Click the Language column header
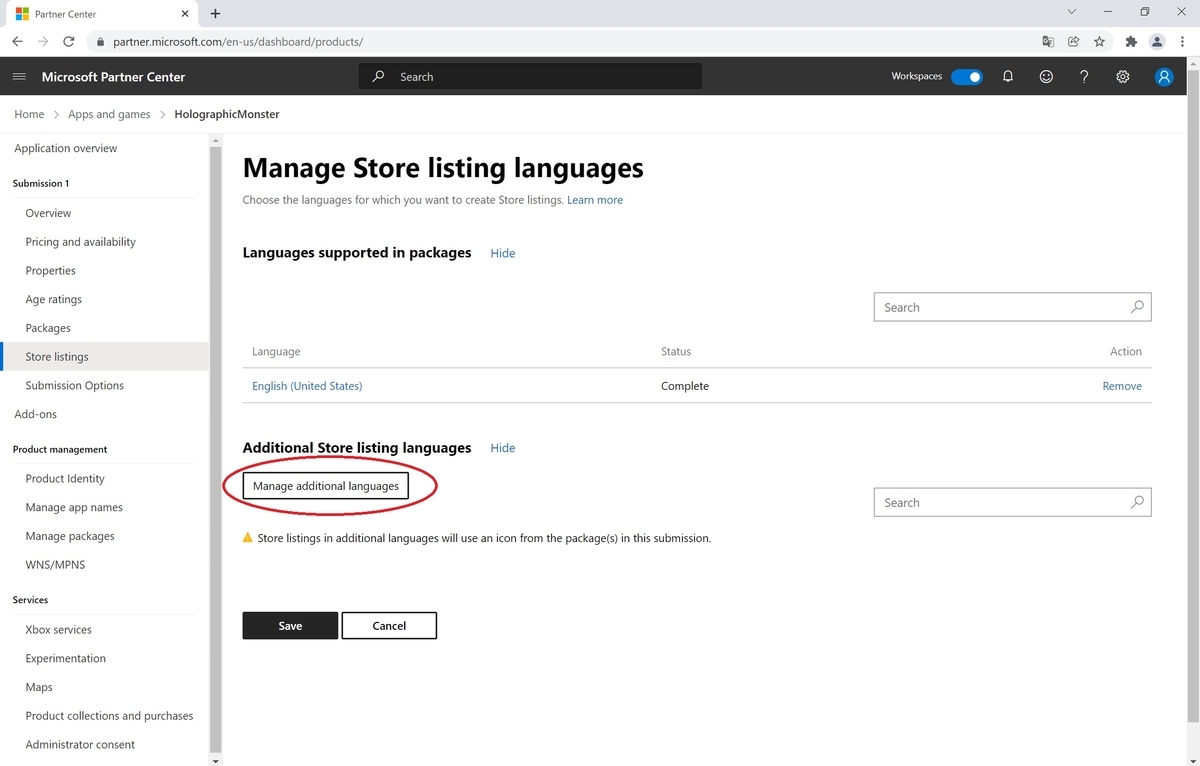Screen dimensions: 1200x766 [x=276, y=352]
